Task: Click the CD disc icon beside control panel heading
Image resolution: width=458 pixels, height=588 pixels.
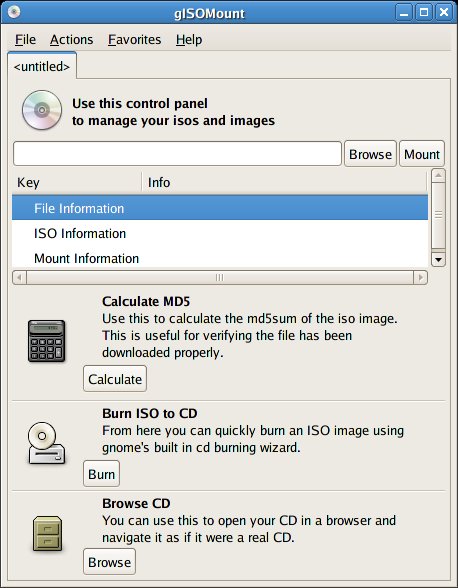Action: (42, 110)
